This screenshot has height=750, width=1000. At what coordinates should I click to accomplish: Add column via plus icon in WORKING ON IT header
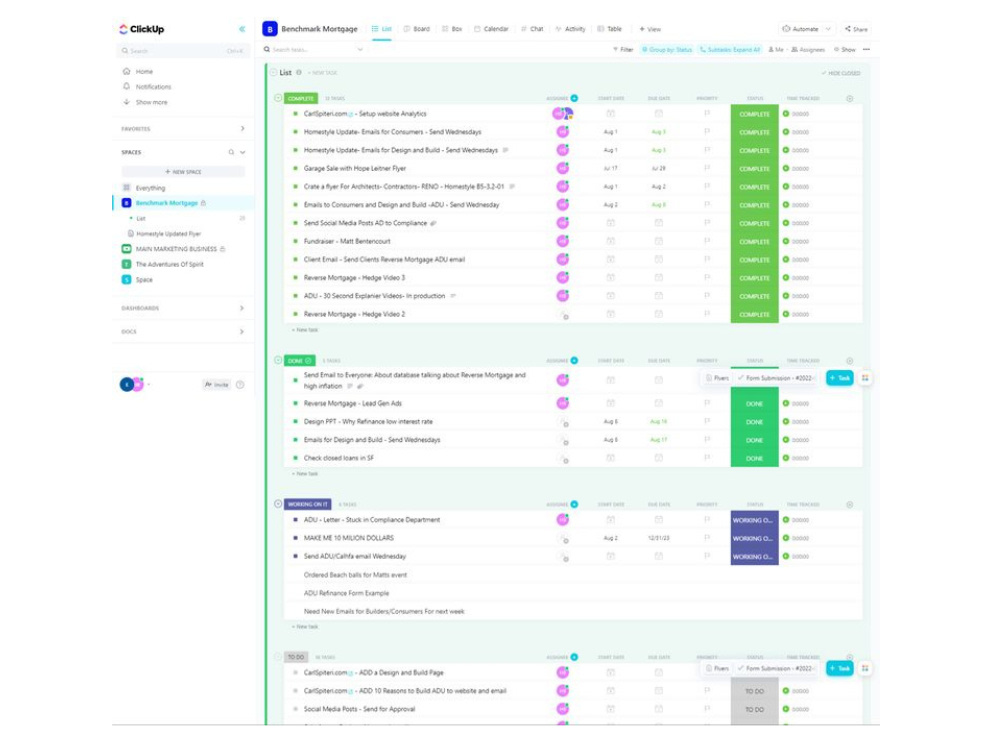(849, 504)
